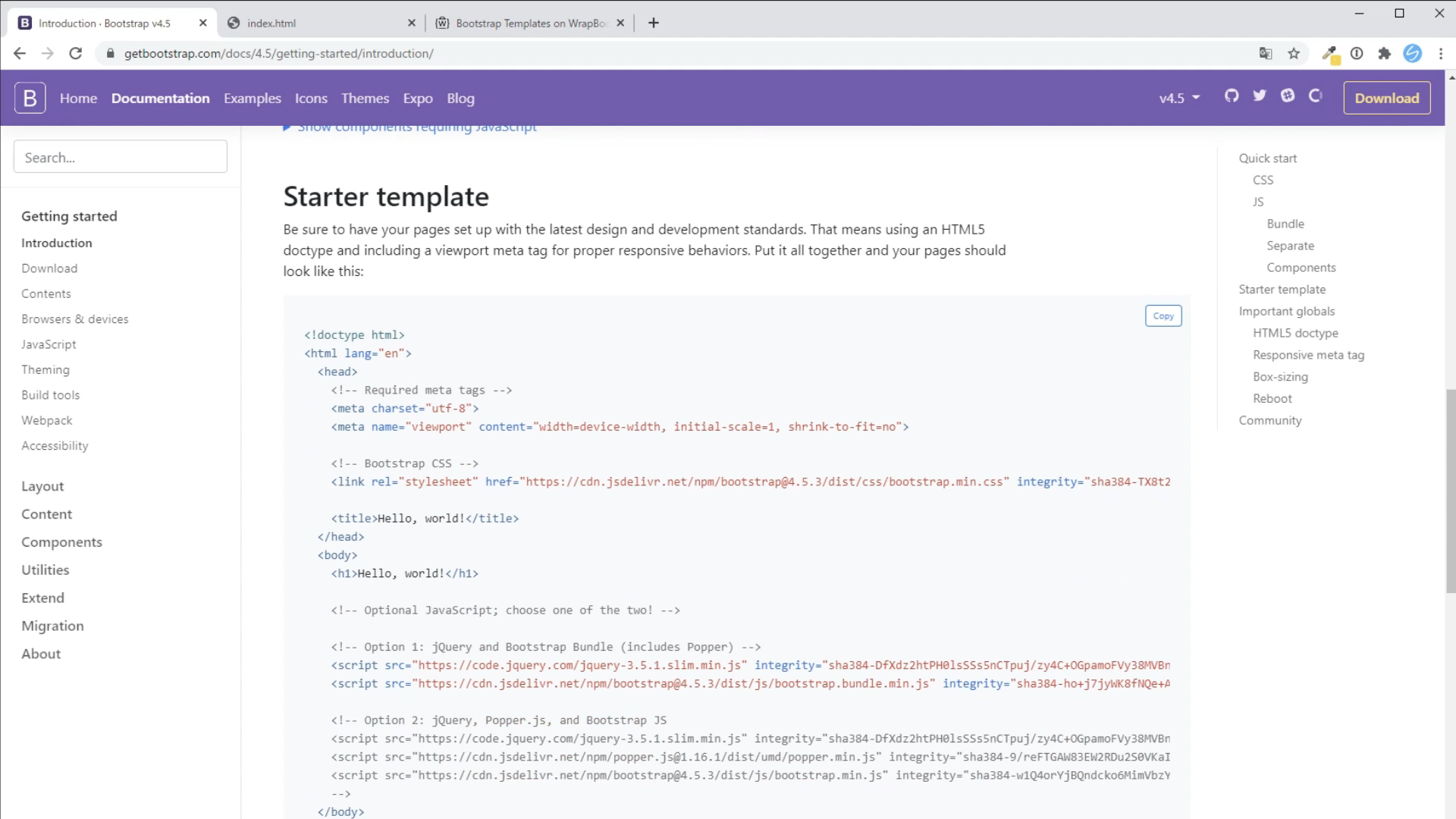Click the blue profile avatar icon
The height and width of the screenshot is (819, 1456).
(x=1412, y=53)
